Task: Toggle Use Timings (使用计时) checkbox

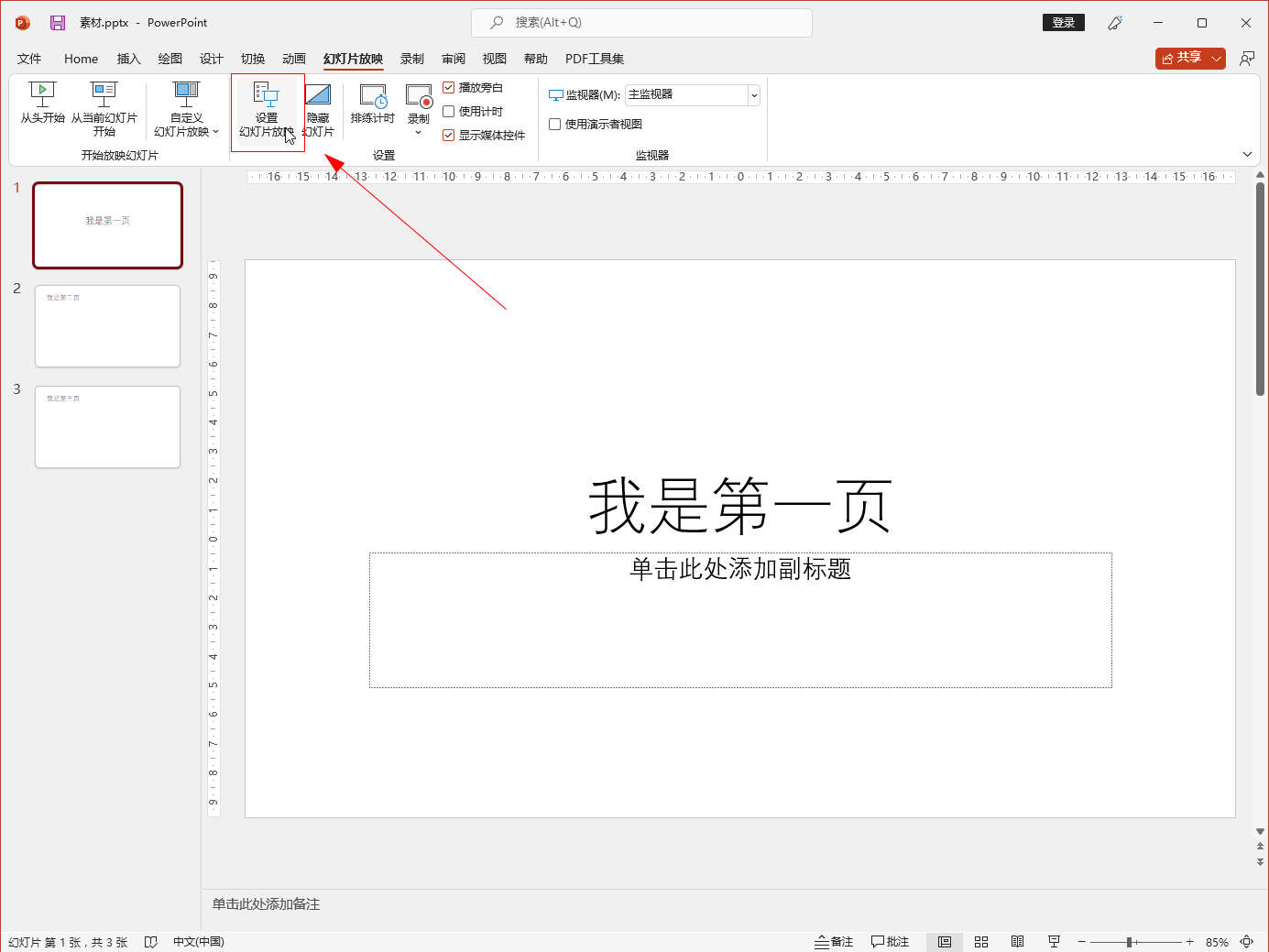Action: [x=449, y=112]
